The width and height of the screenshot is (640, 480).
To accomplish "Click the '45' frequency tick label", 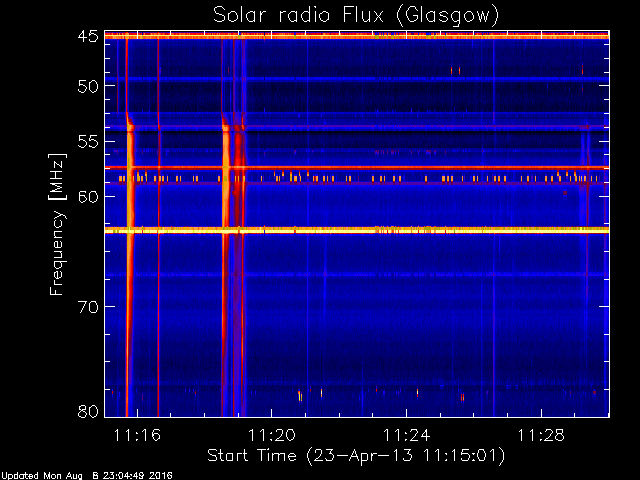I will point(88,37).
